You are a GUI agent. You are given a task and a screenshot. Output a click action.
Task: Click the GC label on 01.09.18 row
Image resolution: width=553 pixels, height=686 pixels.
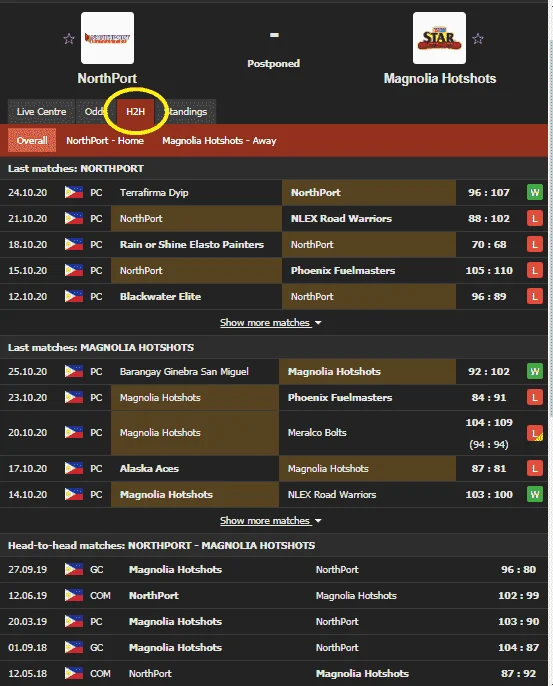point(97,647)
